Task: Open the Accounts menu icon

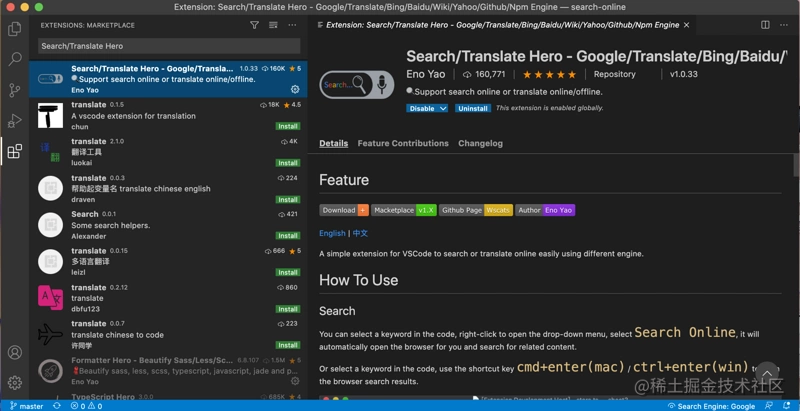Action: point(15,352)
